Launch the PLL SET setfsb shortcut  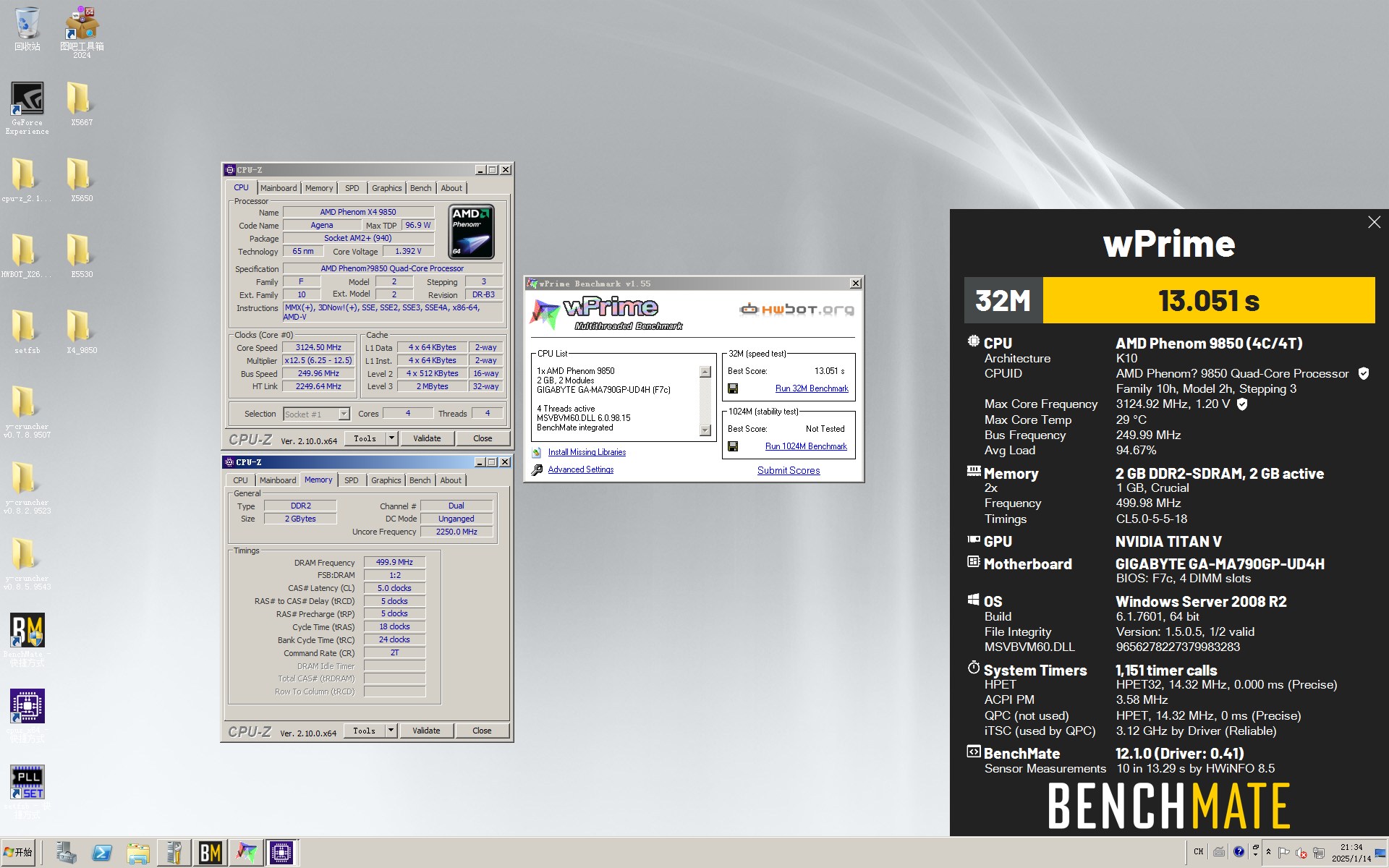[27, 792]
